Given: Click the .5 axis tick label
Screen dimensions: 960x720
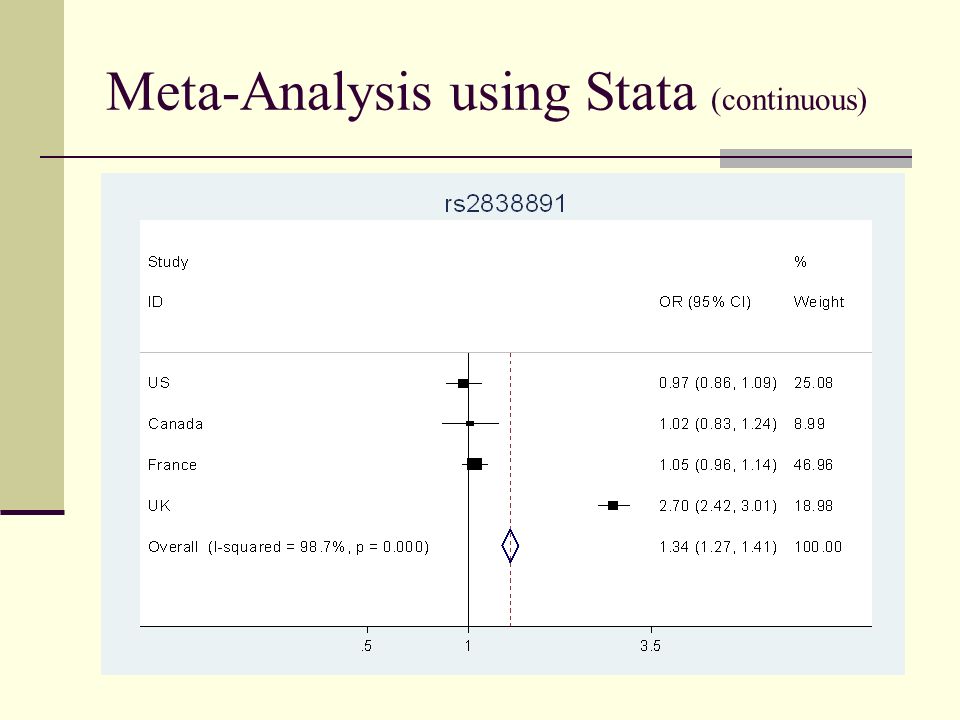Looking at the screenshot, I should (366, 645).
